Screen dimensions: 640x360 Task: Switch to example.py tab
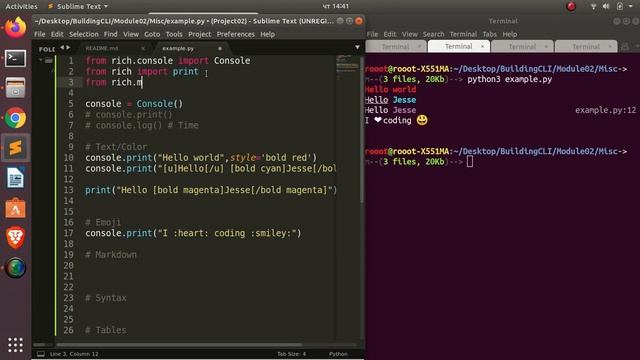pyautogui.click(x=178, y=48)
